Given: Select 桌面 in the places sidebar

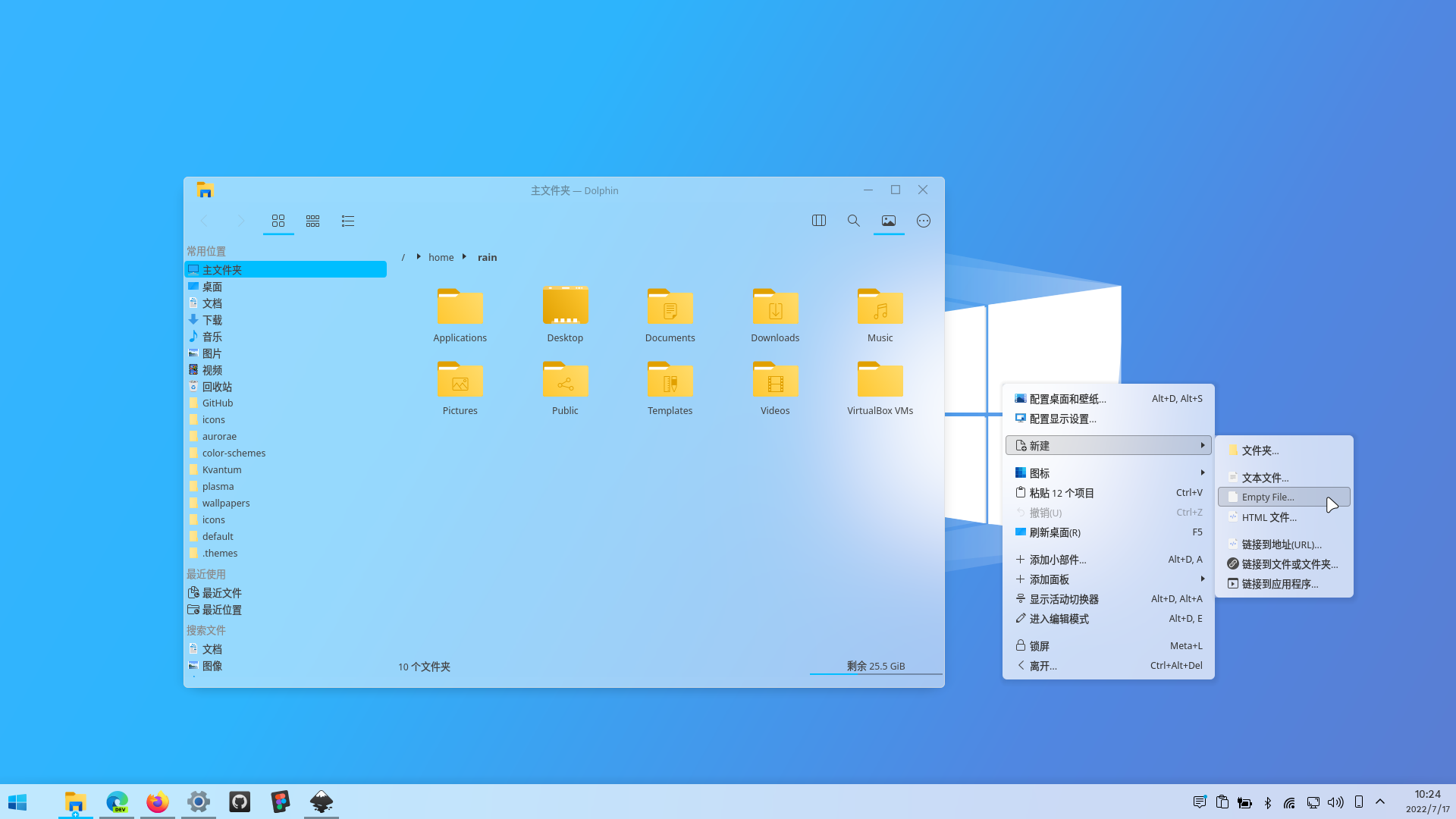Looking at the screenshot, I should (x=285, y=287).
